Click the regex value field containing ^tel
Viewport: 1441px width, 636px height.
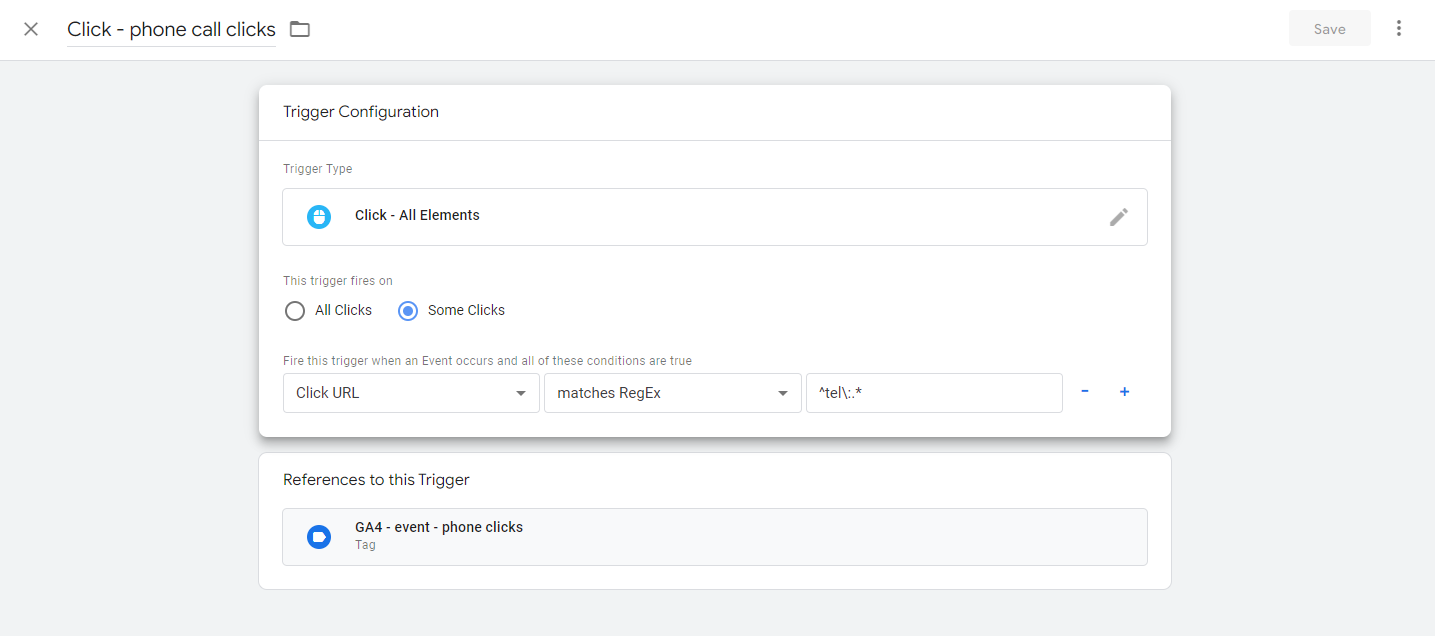(x=933, y=393)
